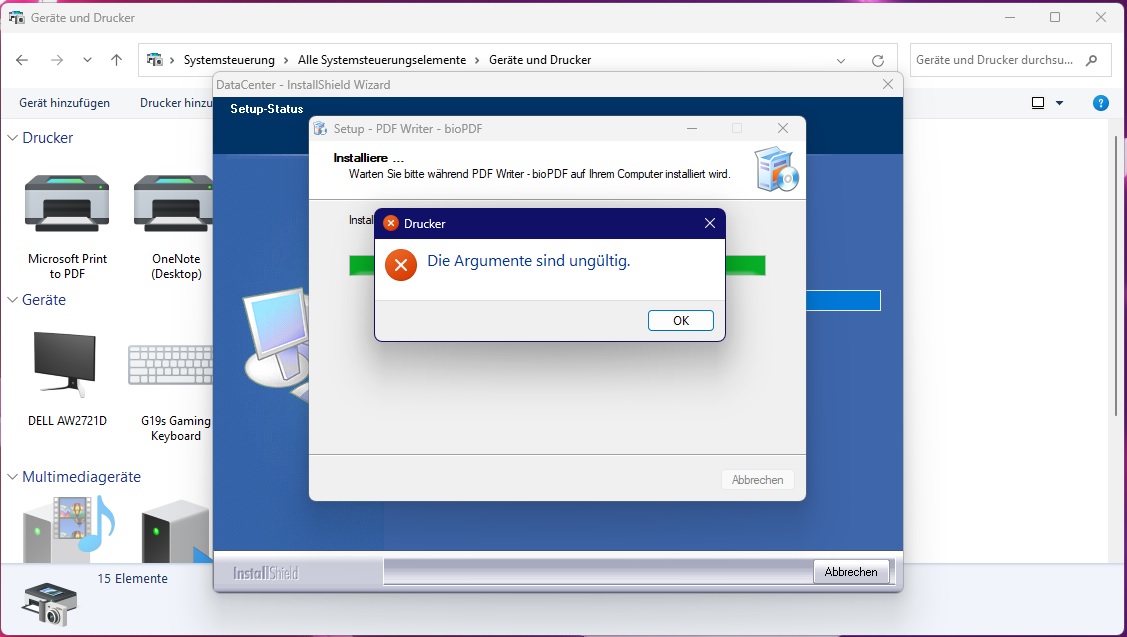The image size is (1127, 637).
Task: Select the Microsoft Print to PDF printer
Action: click(x=67, y=227)
